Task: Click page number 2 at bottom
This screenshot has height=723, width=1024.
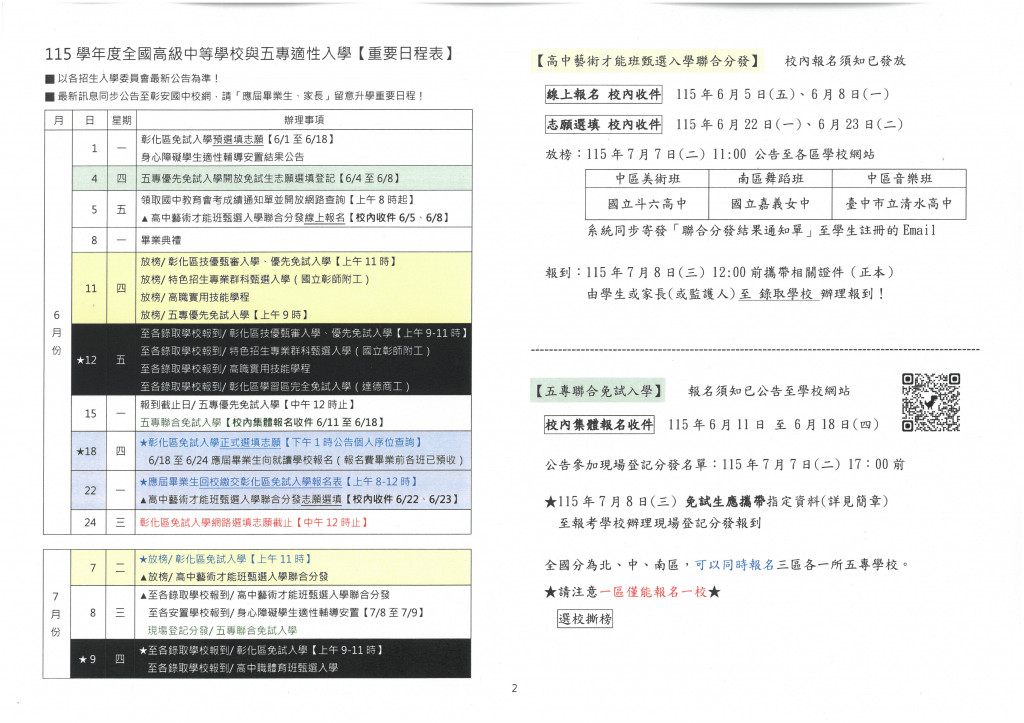Action: (x=514, y=688)
